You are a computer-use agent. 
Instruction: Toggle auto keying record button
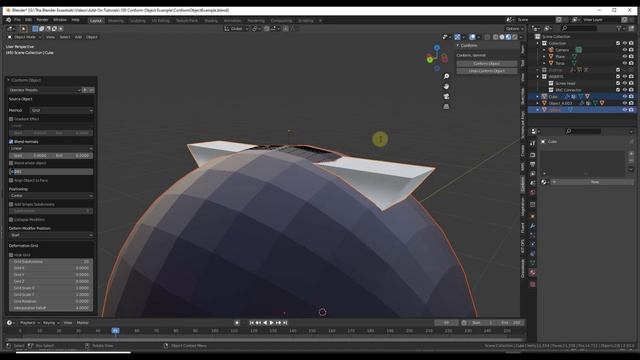tap(237, 323)
